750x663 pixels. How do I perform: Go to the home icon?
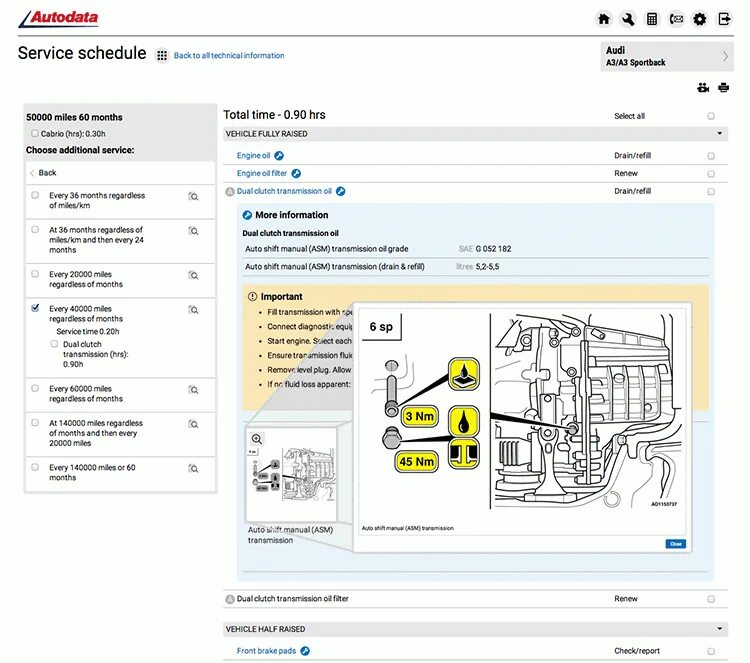click(604, 19)
